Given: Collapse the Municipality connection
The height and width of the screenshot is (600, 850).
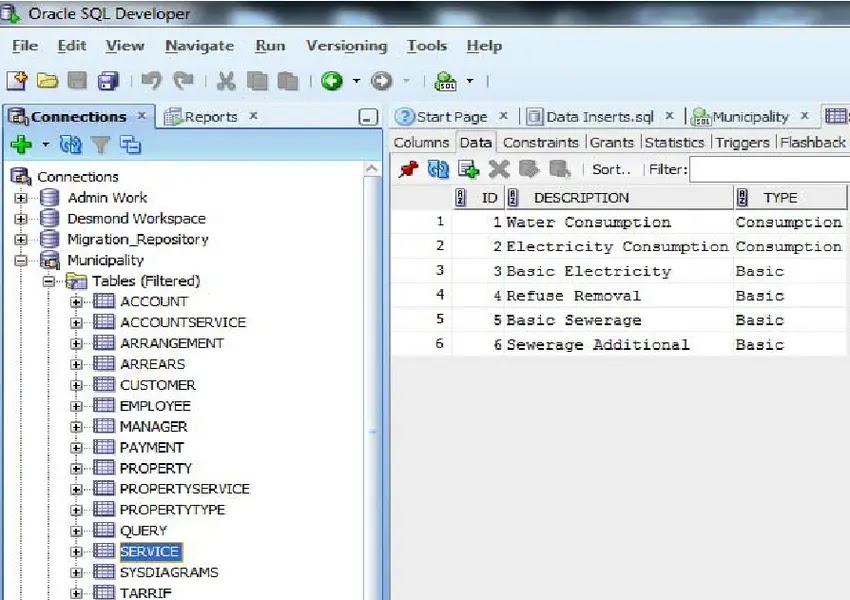Looking at the screenshot, I should point(21,261).
